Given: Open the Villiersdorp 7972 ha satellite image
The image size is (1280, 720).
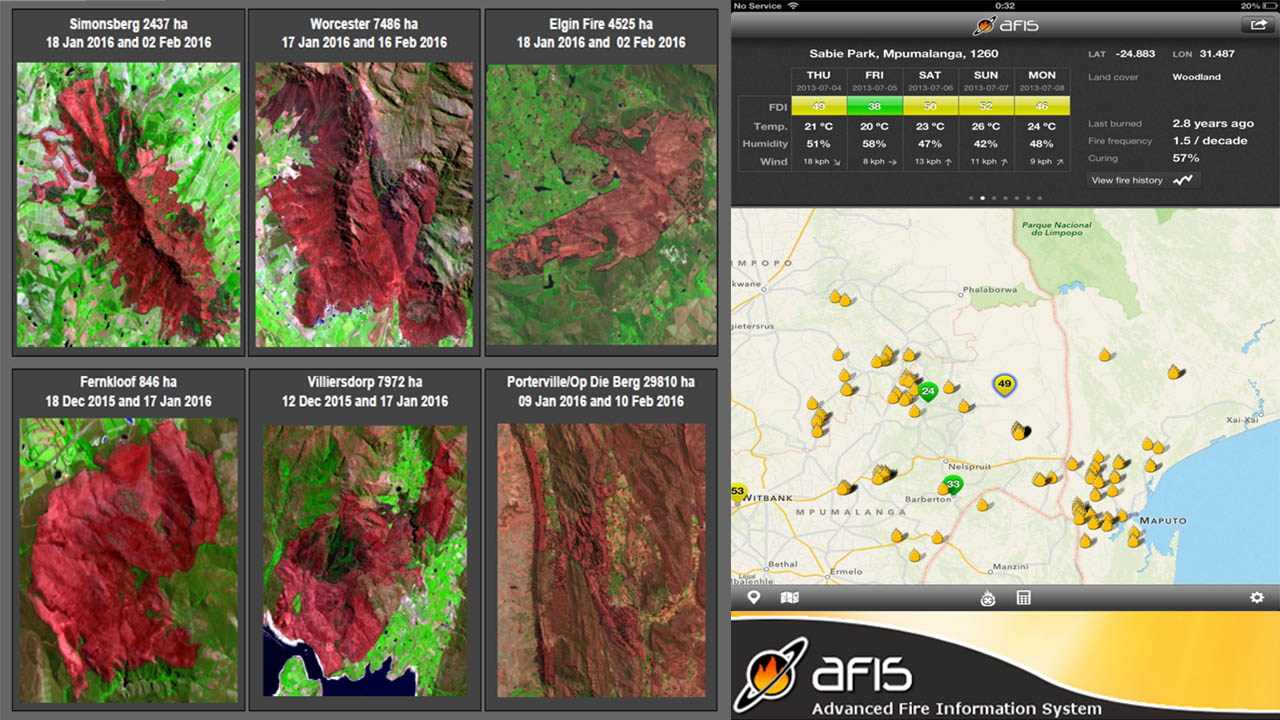Looking at the screenshot, I should click(x=365, y=560).
